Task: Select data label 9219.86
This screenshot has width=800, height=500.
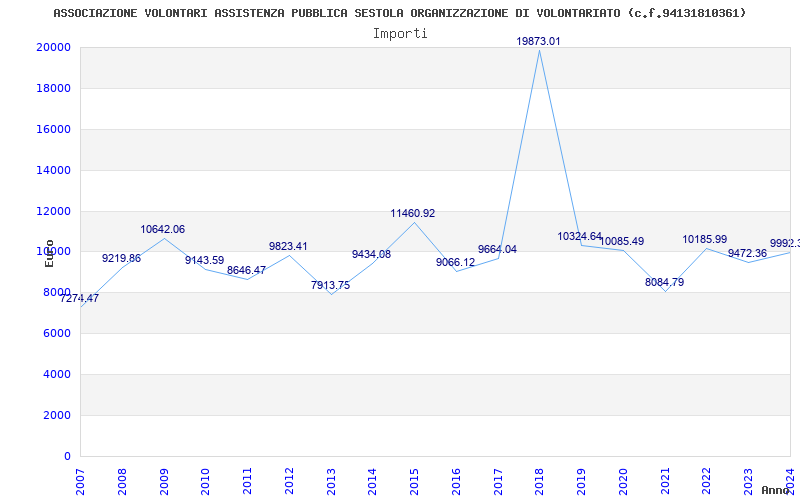Action: tap(121, 258)
